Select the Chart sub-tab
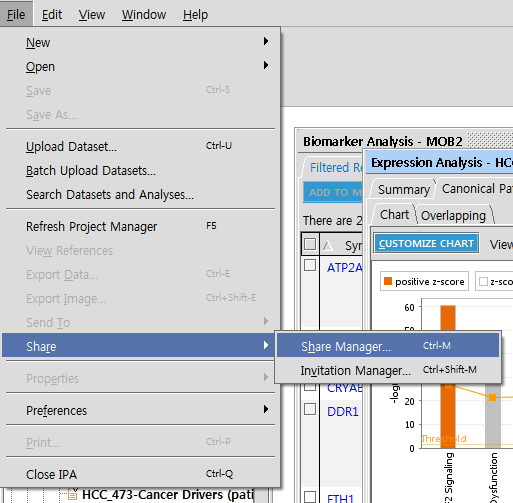 click(394, 215)
